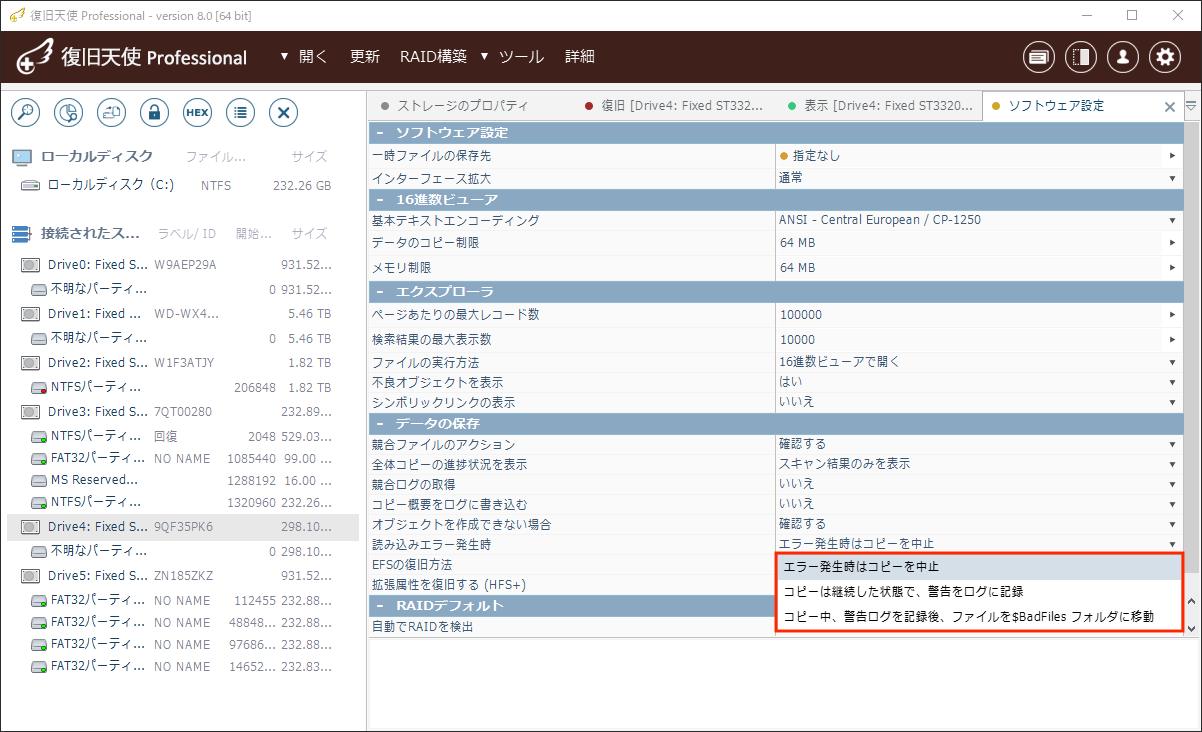Choose コピーは継続した状態で、警告をログに記録 option
The width and height of the screenshot is (1202, 732).
[979, 591]
